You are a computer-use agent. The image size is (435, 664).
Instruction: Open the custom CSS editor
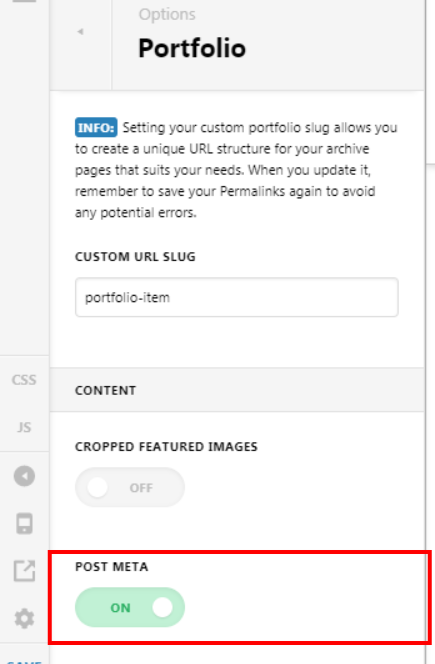(24, 380)
